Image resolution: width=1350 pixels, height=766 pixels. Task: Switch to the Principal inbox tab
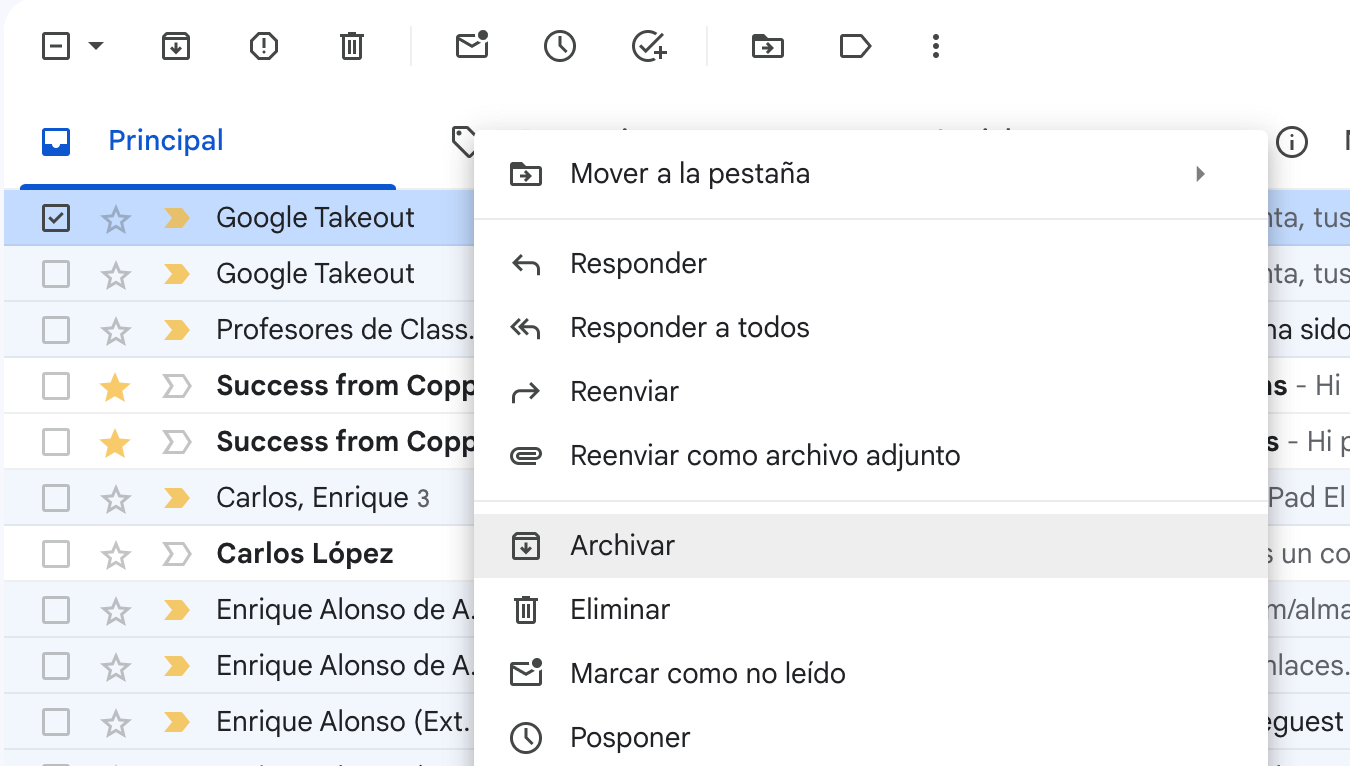click(x=166, y=141)
